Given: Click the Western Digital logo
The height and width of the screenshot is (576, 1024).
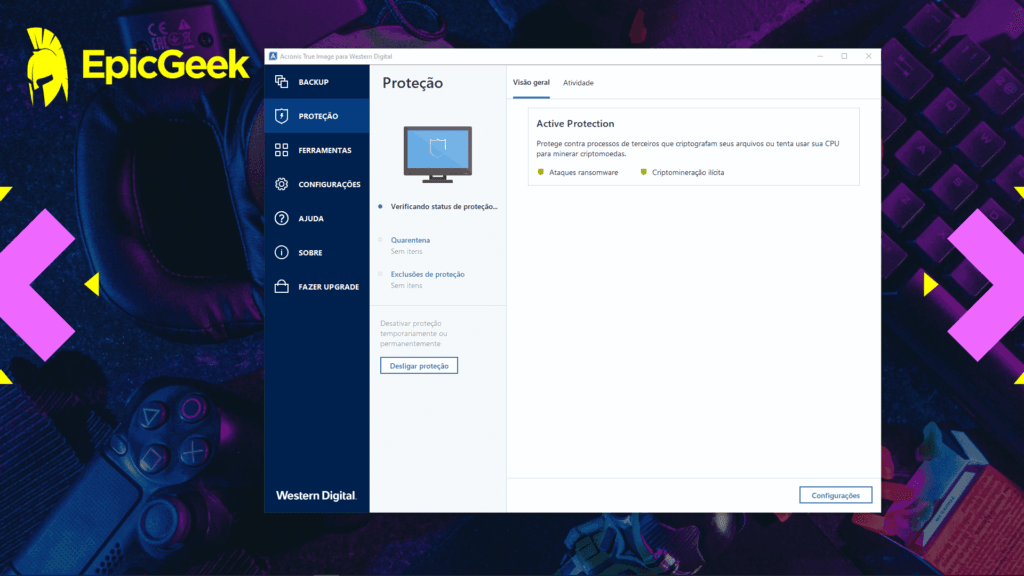Looking at the screenshot, I should coord(316,494).
